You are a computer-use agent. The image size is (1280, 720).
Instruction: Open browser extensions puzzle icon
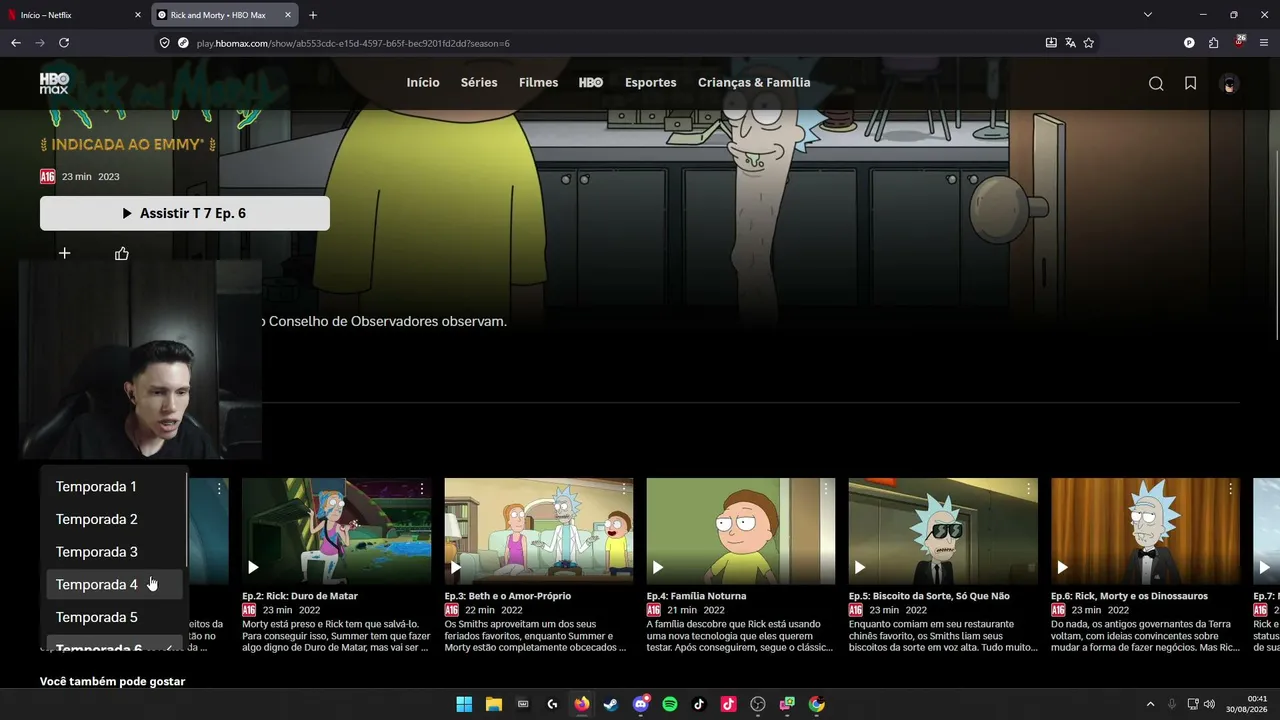tap(1213, 43)
